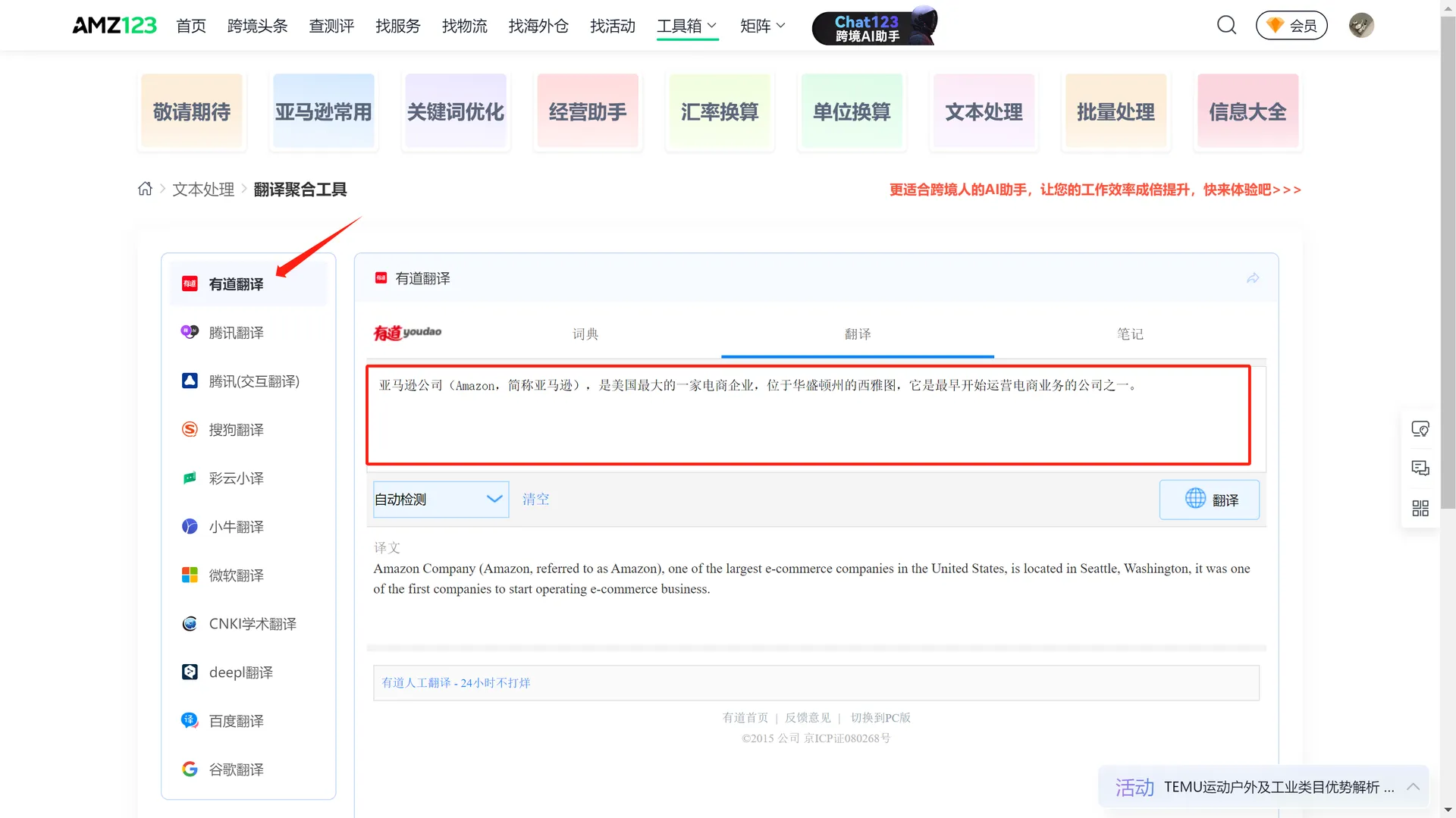Open the 关键词优化 category card
Screen dimensions: 1456x818
456,111
